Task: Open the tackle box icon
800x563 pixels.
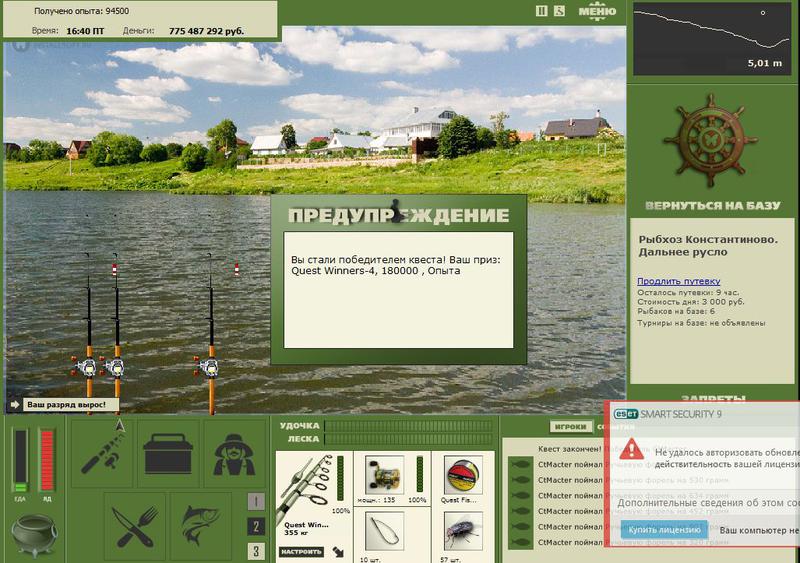Action: click(168, 454)
